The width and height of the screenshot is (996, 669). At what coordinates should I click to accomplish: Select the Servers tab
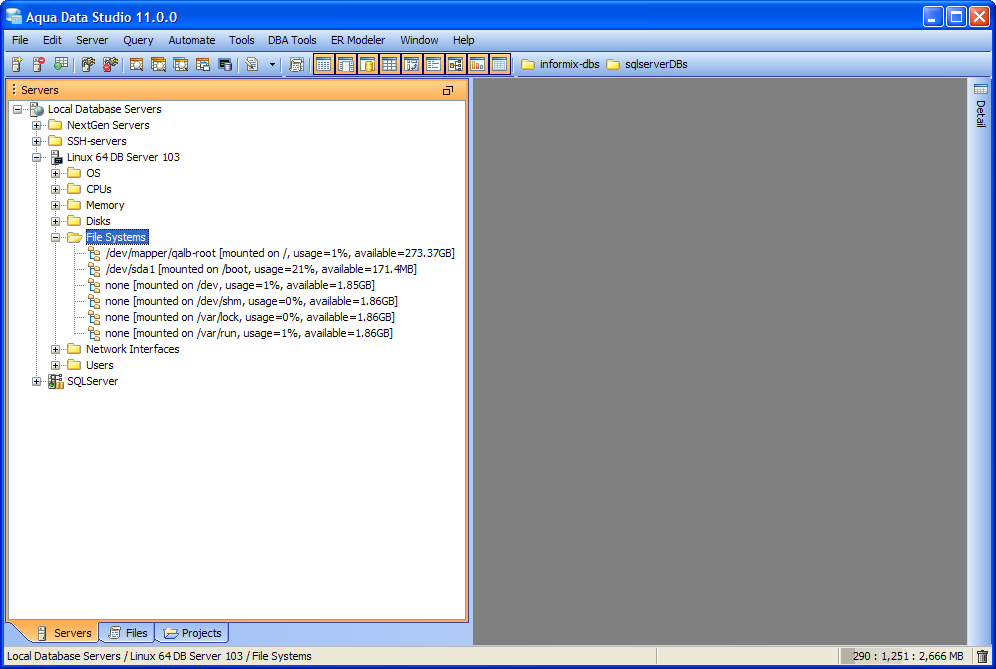pyautogui.click(x=64, y=633)
